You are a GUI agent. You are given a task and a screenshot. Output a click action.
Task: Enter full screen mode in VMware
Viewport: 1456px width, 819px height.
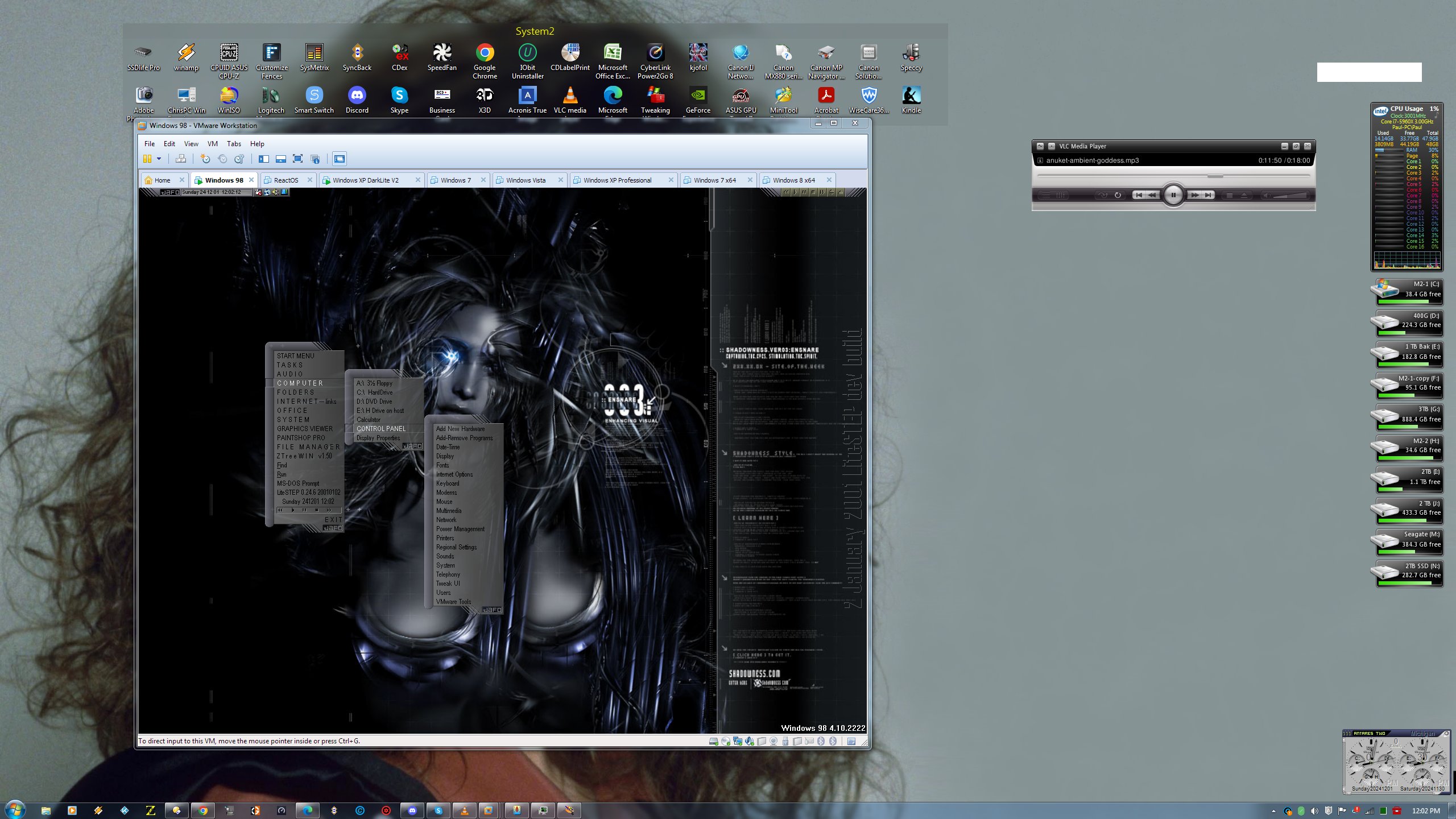[x=297, y=159]
